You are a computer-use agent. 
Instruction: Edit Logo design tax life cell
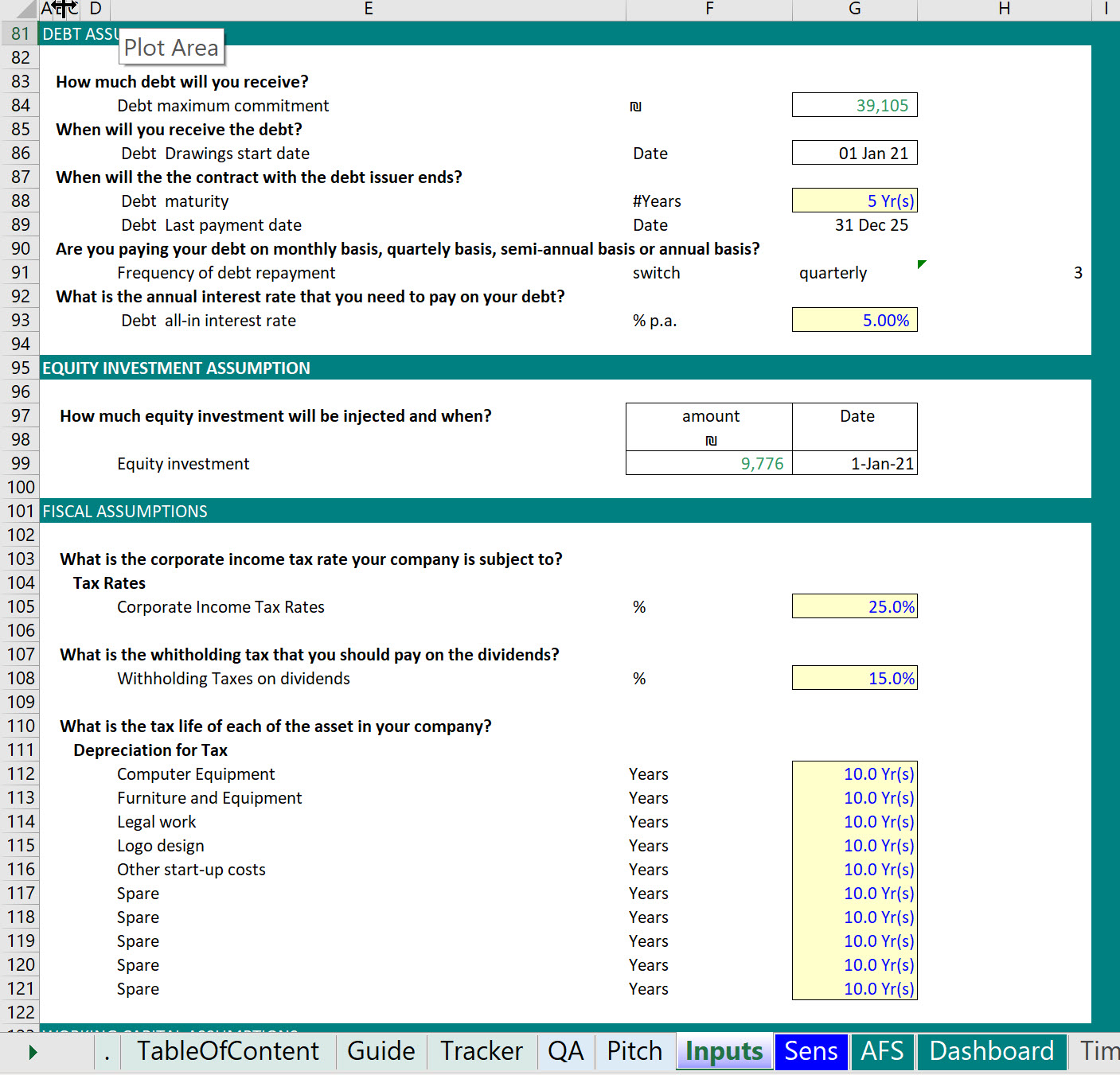(855, 845)
